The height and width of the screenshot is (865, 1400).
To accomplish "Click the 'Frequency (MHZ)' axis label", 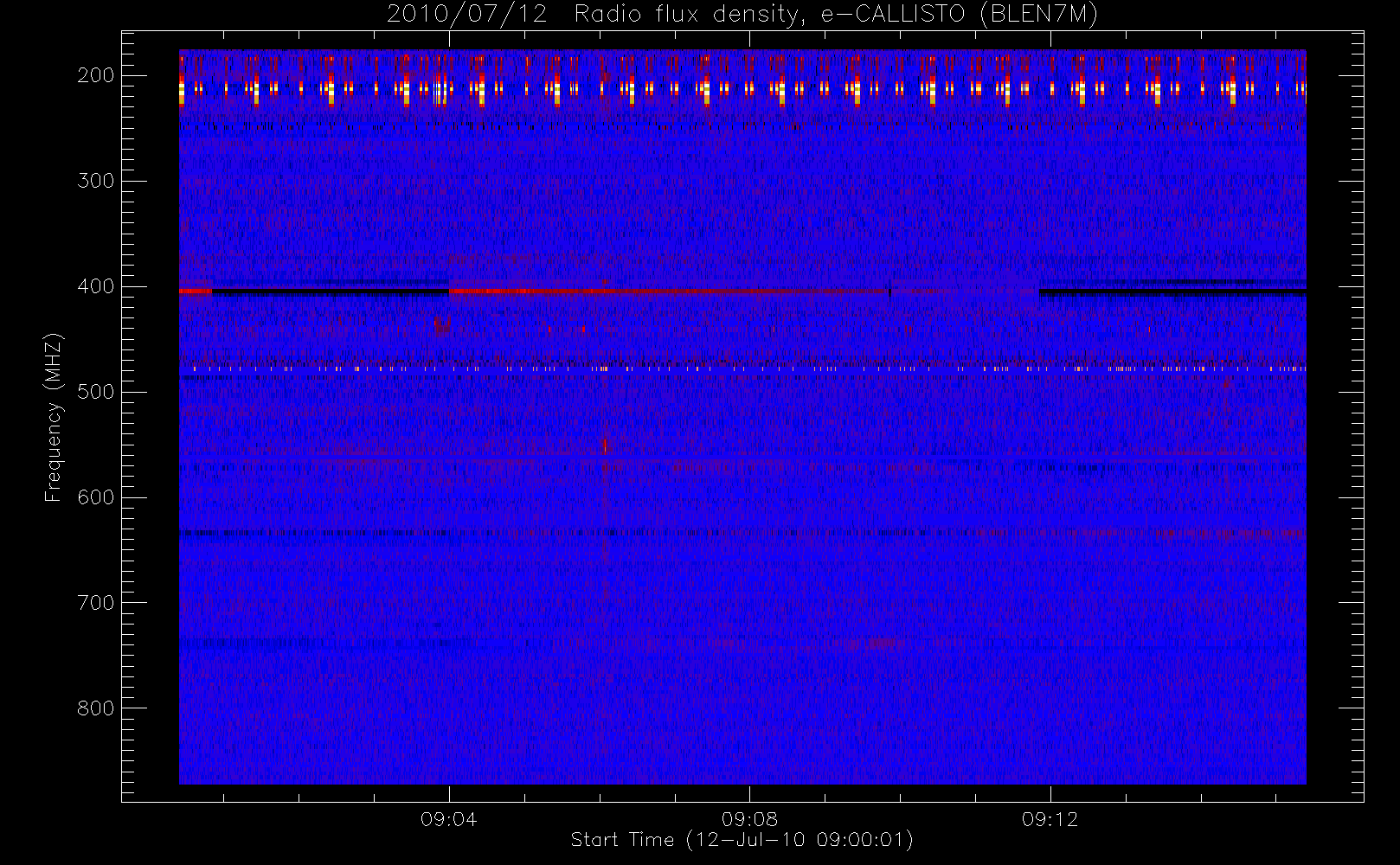I will 54,417.
